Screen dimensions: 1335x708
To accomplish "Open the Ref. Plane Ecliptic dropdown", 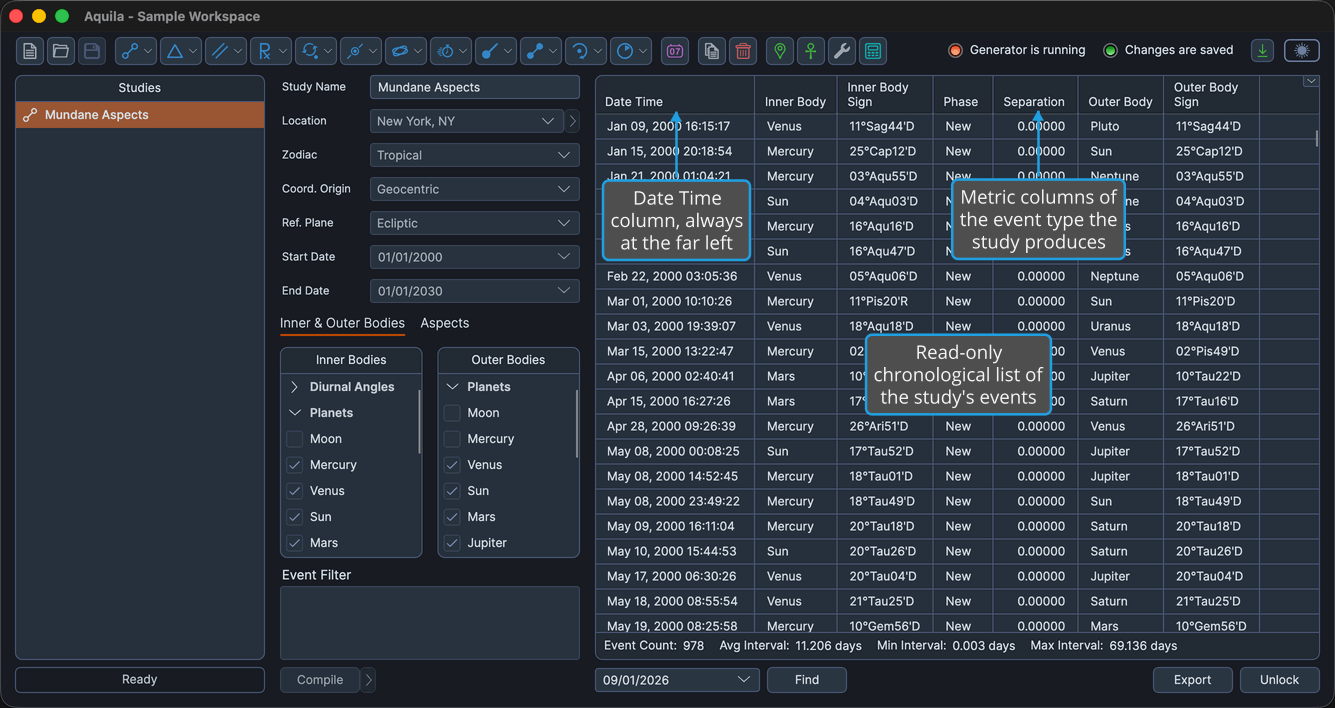I will pyautogui.click(x=475, y=223).
